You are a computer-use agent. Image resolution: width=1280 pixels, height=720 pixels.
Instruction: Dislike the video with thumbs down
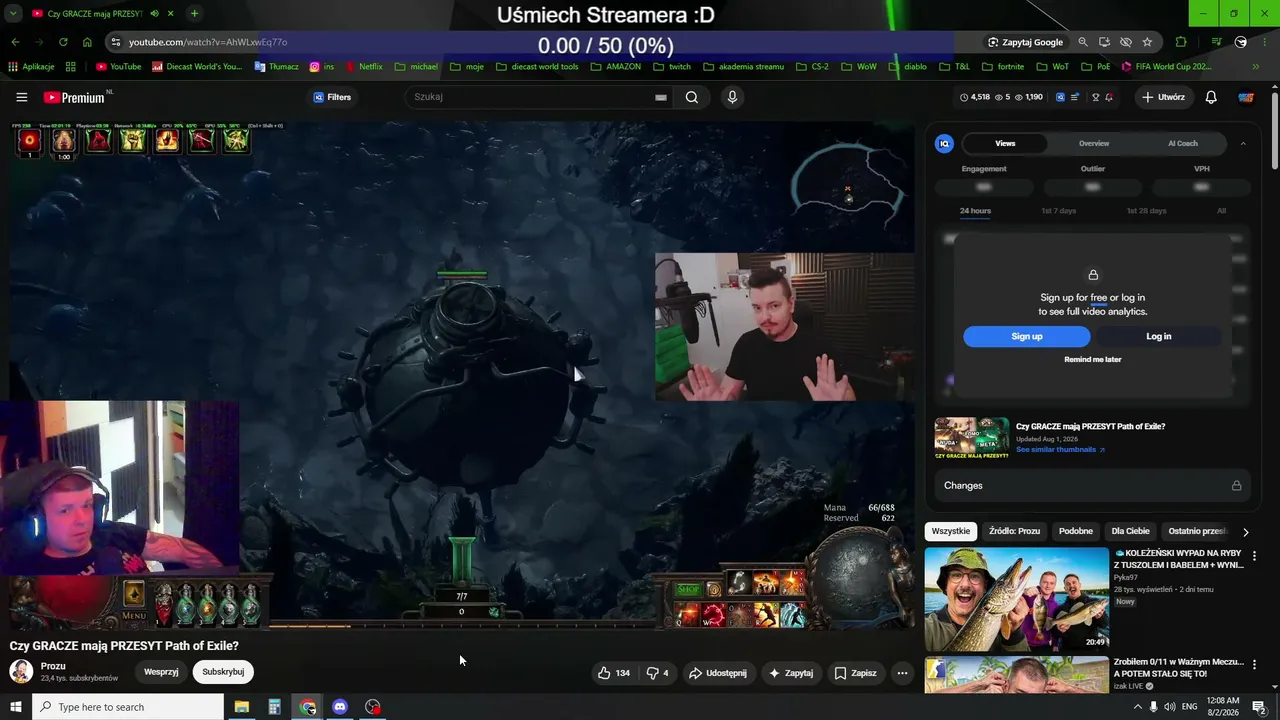657,673
